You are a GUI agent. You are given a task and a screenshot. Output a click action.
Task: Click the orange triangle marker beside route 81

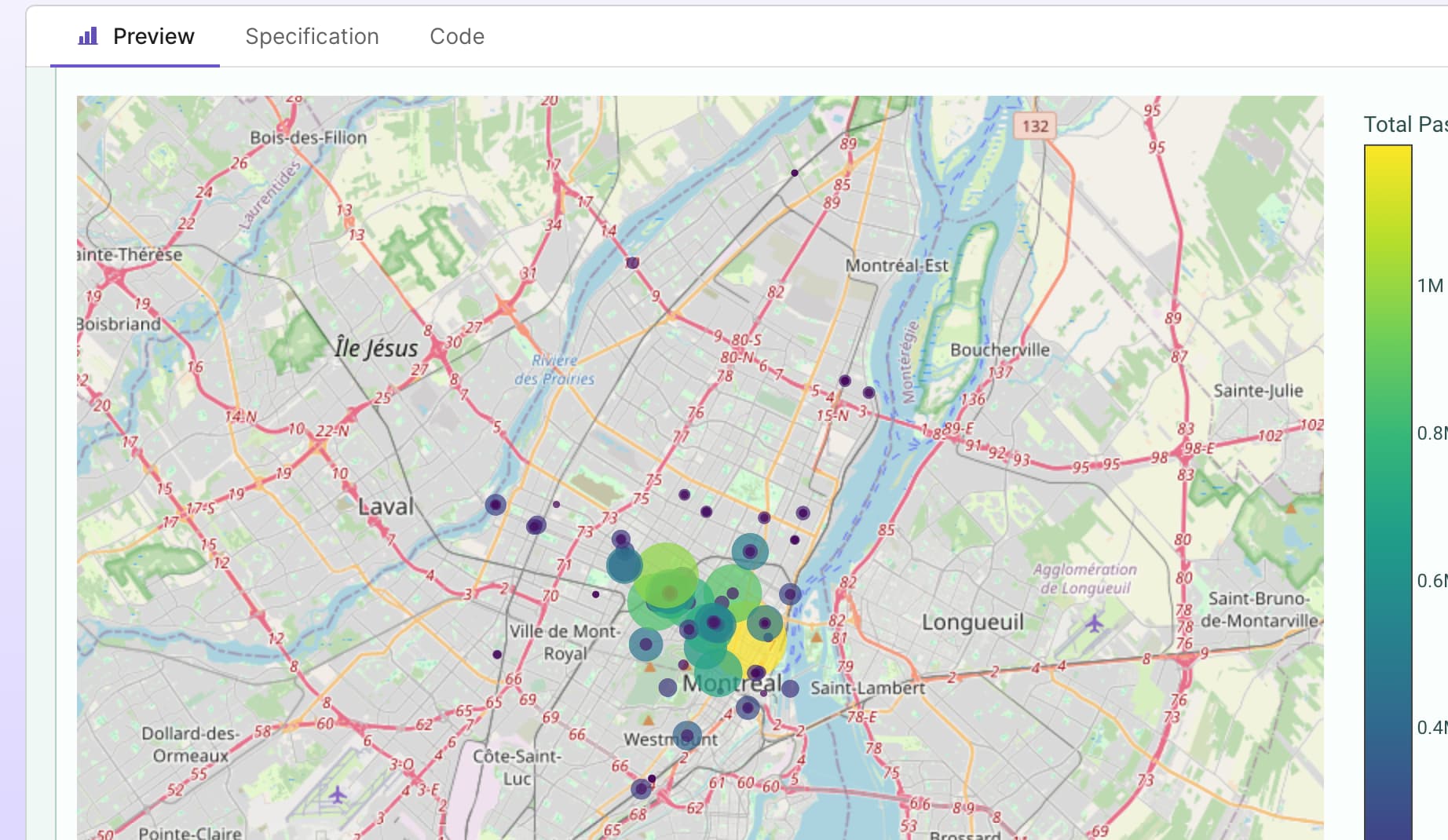[817, 637]
